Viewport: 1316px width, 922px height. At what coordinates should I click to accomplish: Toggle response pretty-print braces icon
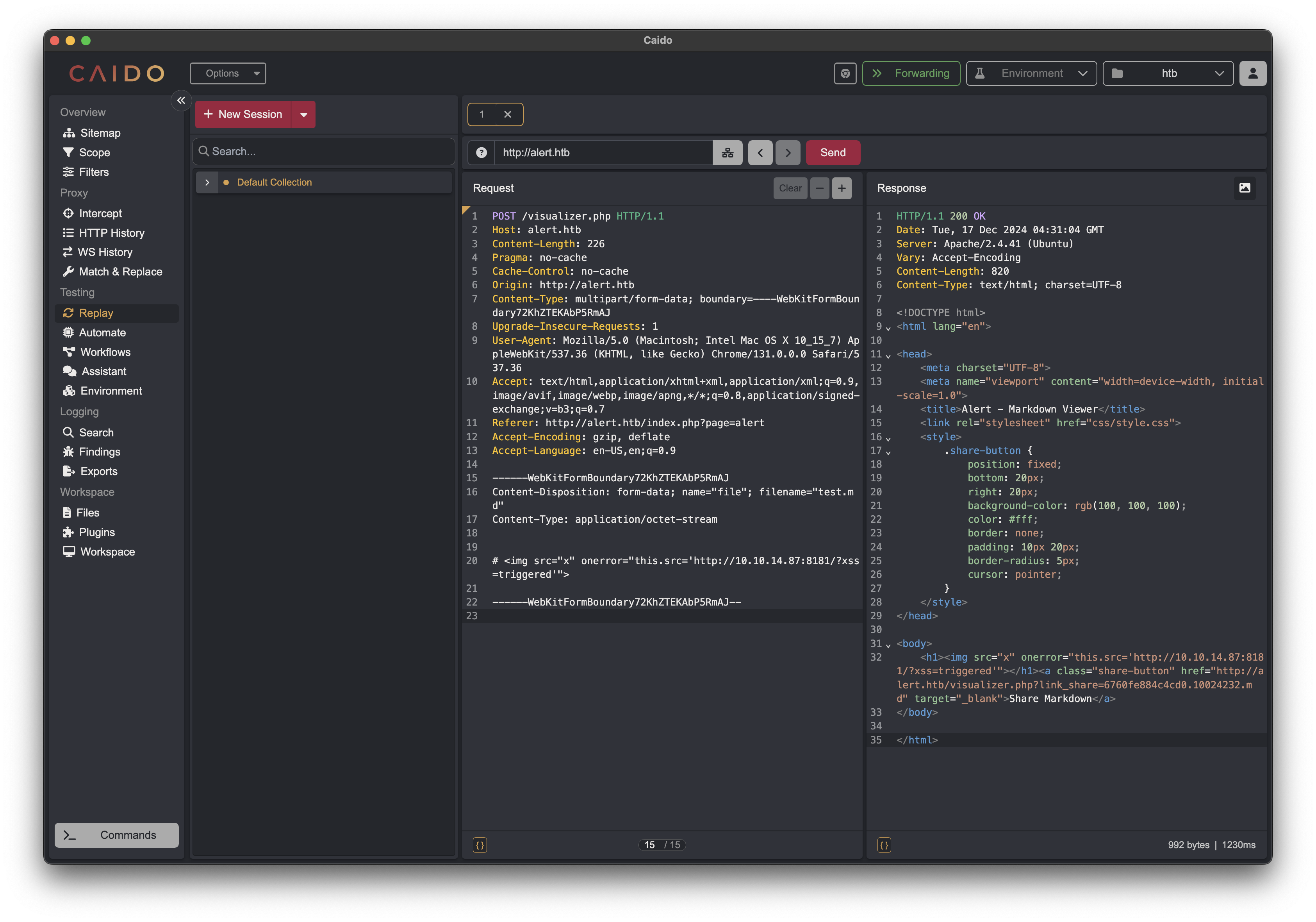[884, 845]
